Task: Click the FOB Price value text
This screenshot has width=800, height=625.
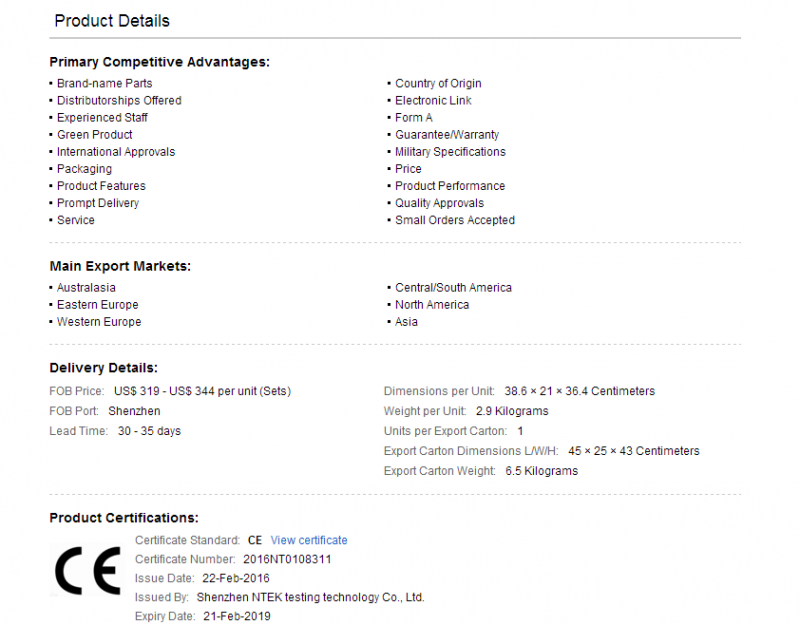Action: click(x=202, y=391)
